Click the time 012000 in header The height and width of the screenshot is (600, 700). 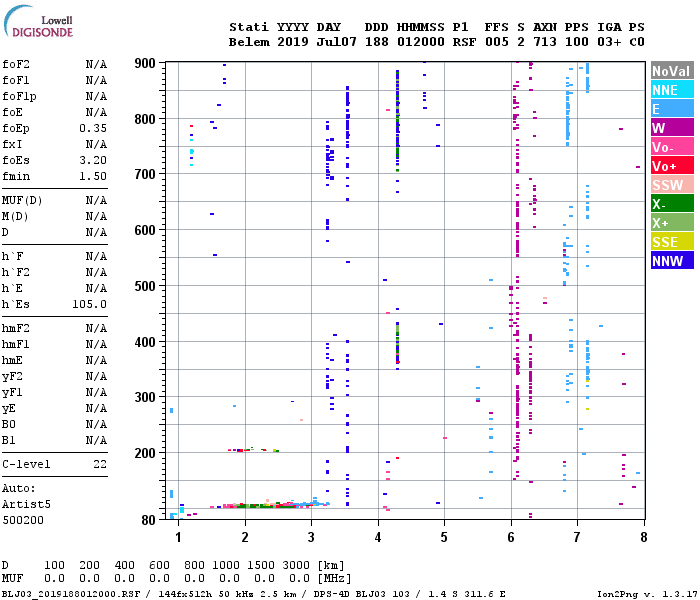421,42
